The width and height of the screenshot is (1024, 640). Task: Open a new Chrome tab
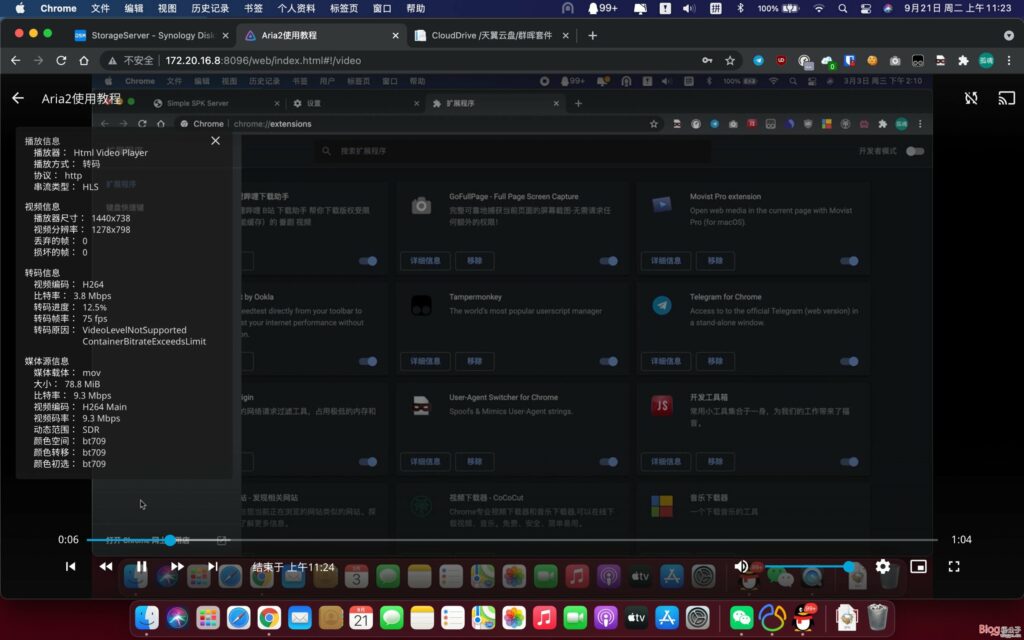(x=592, y=35)
